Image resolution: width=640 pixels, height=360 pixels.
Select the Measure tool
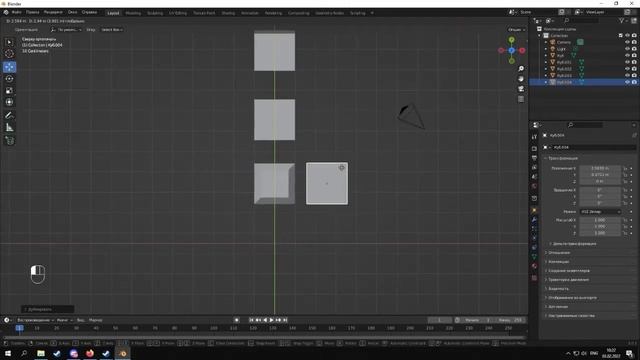click(x=9, y=128)
